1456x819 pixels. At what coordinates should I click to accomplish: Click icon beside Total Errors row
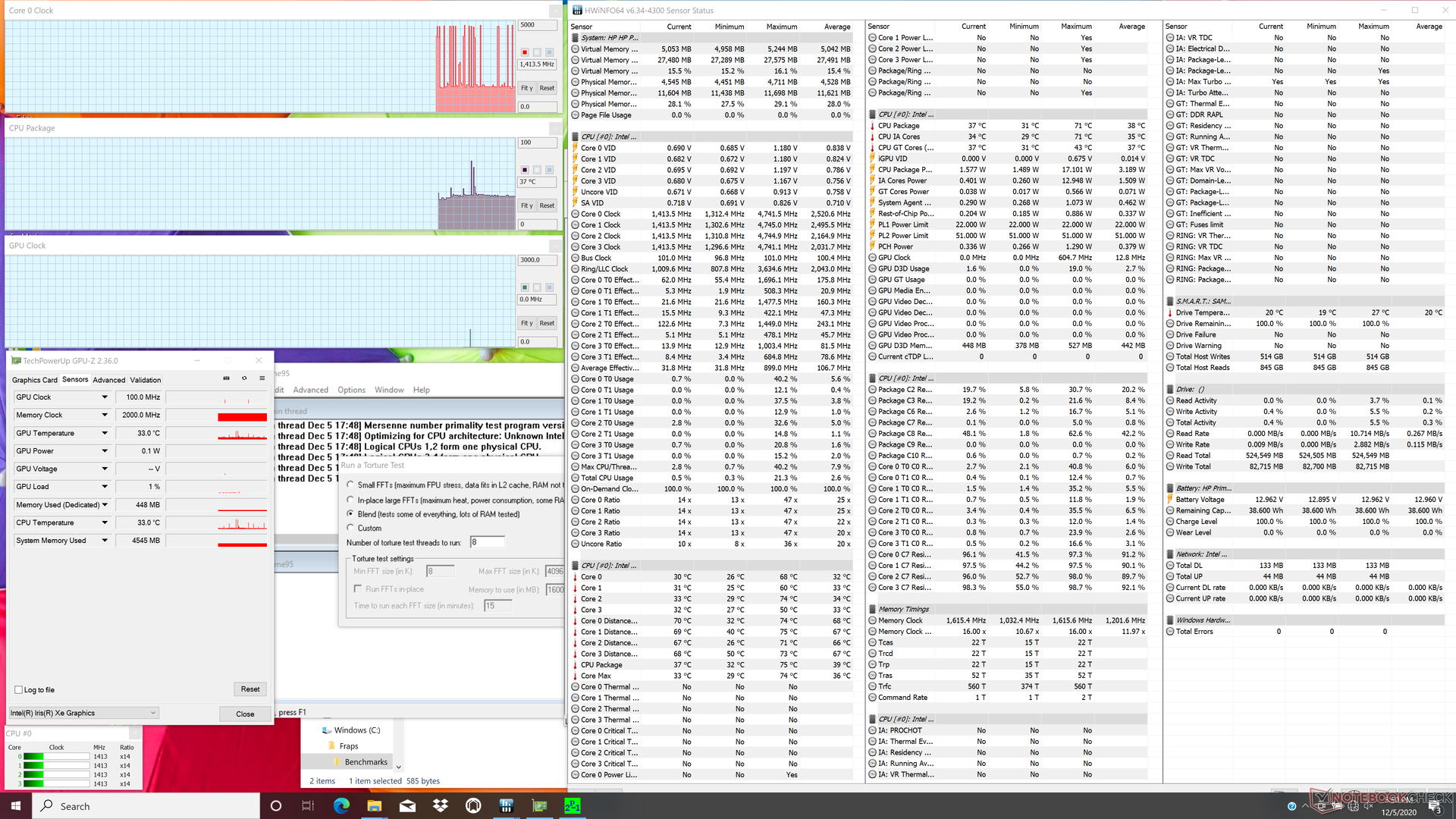click(1169, 632)
